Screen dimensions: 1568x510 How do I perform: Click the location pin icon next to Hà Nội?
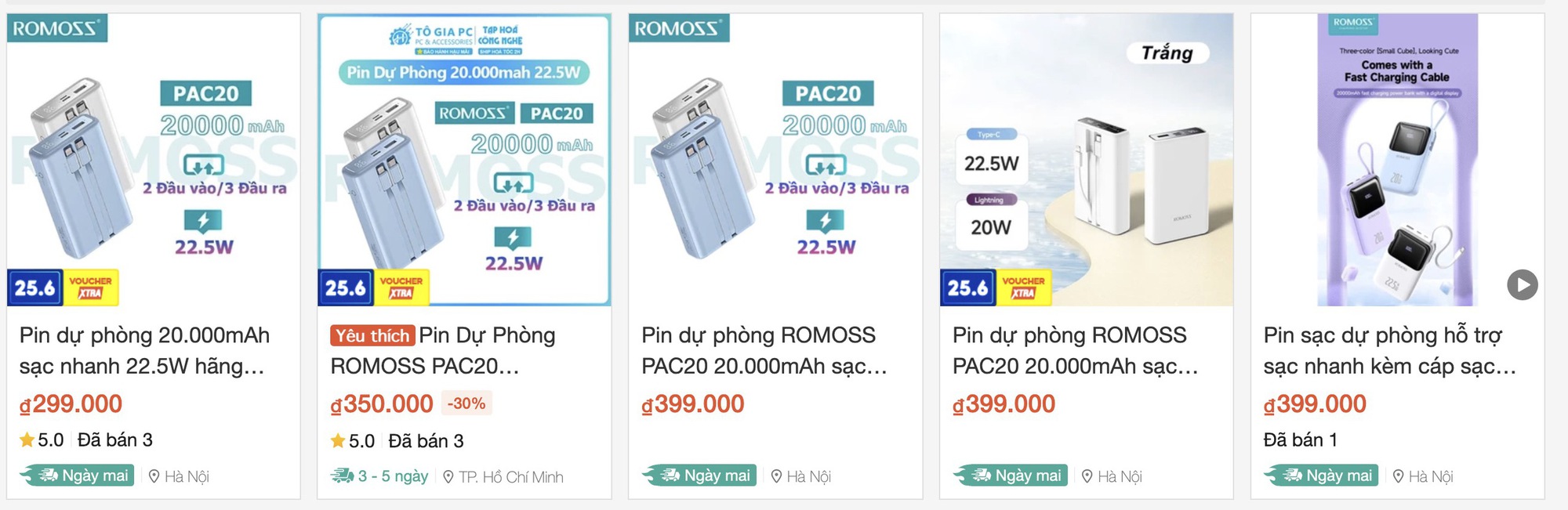pos(154,475)
